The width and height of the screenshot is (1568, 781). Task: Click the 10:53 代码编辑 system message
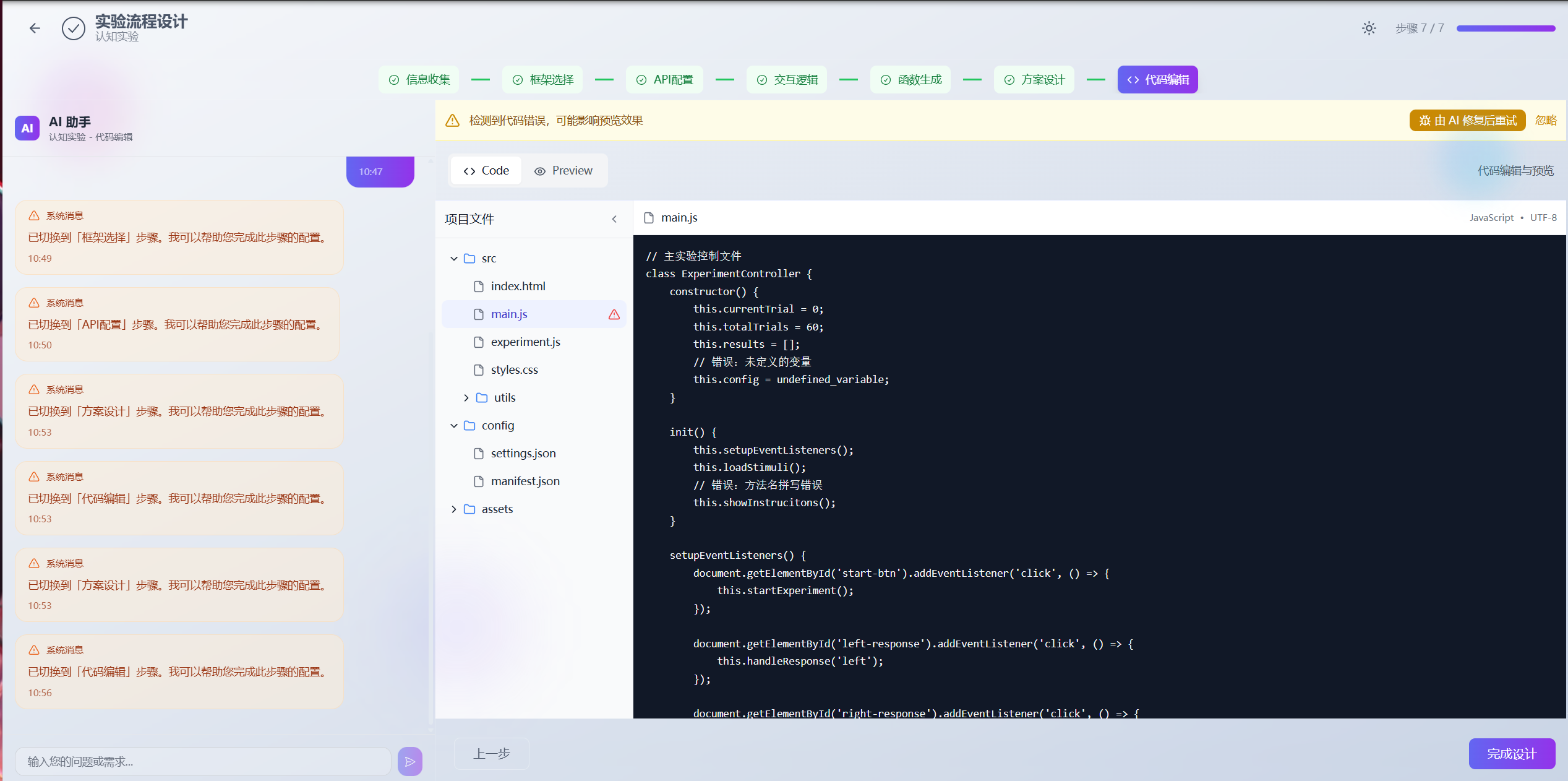click(x=179, y=498)
